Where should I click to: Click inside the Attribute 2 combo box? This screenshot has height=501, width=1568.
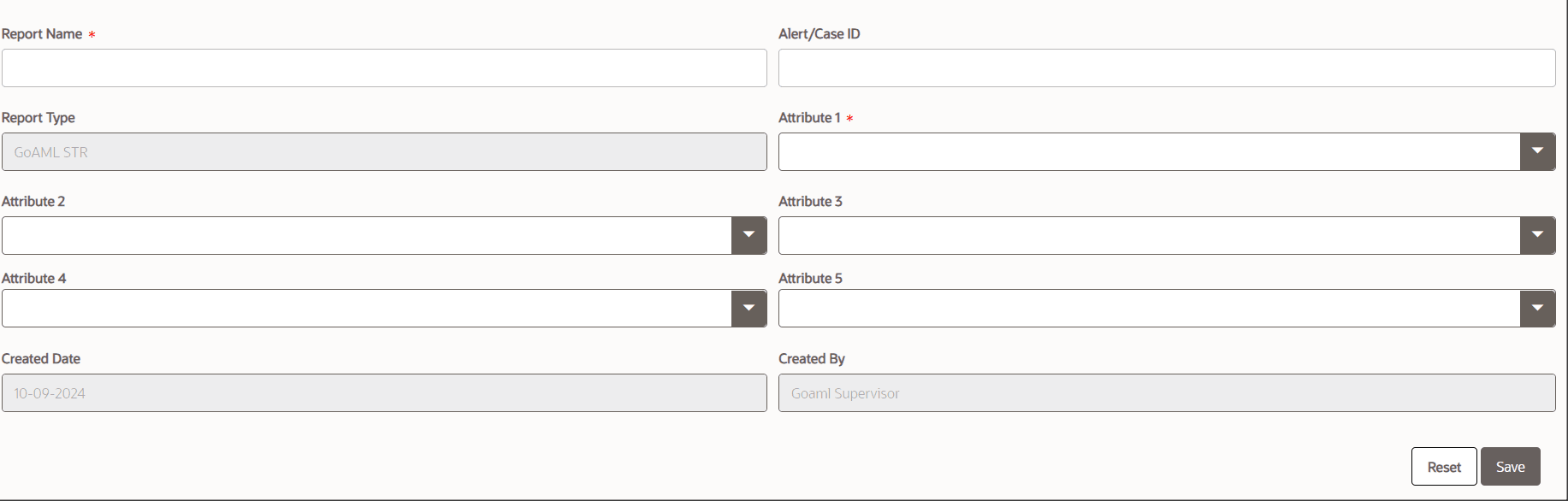366,235
